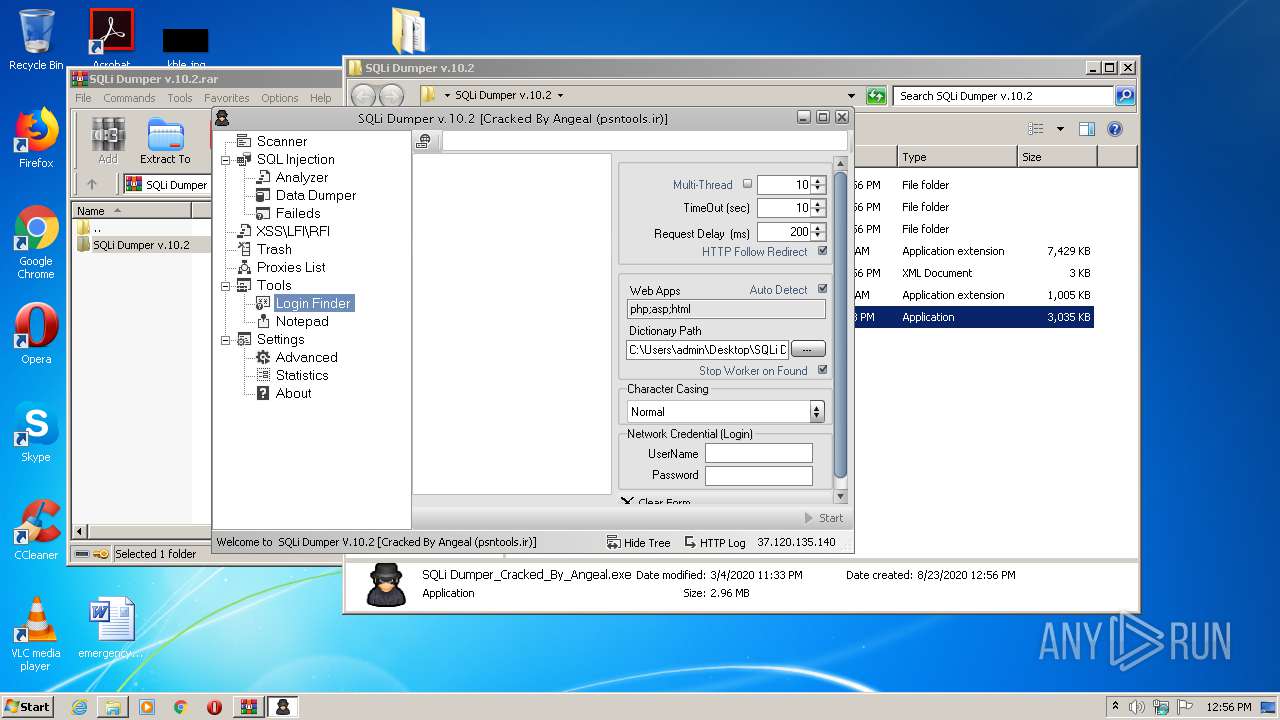
Task: Collapse the Tools tree node
Action: tap(226, 285)
